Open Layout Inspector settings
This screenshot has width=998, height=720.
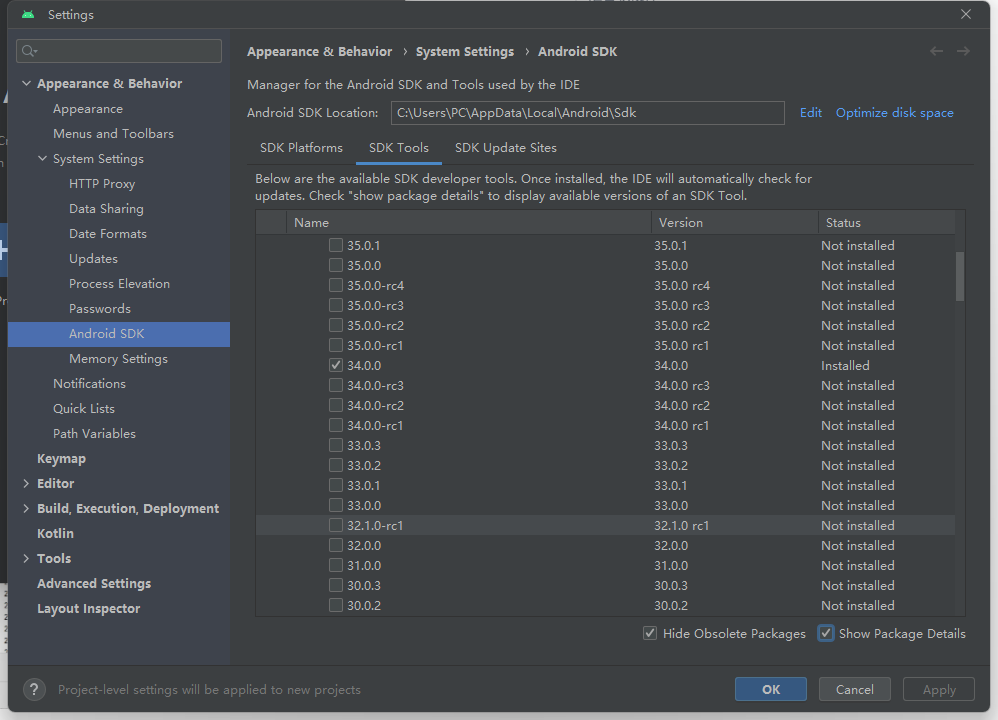coord(88,609)
